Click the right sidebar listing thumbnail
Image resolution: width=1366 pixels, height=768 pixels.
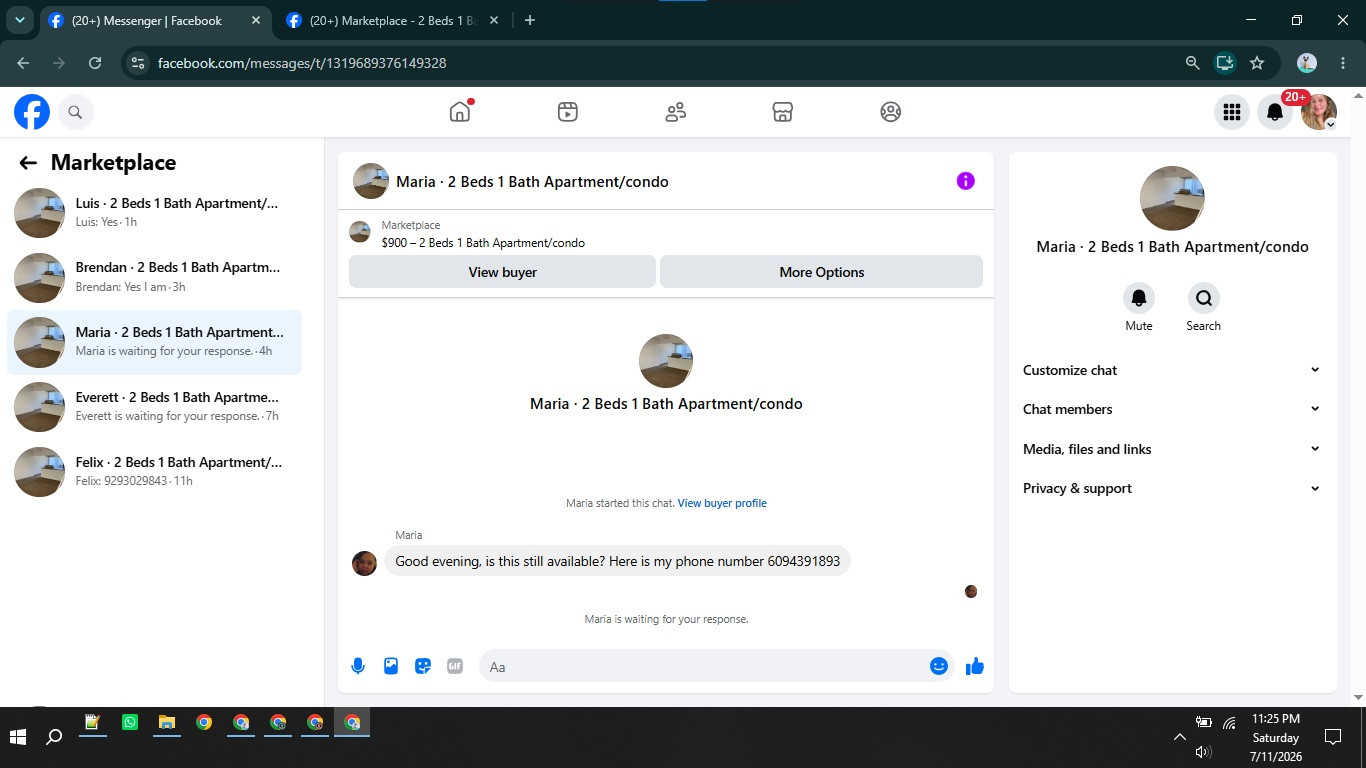(1172, 198)
